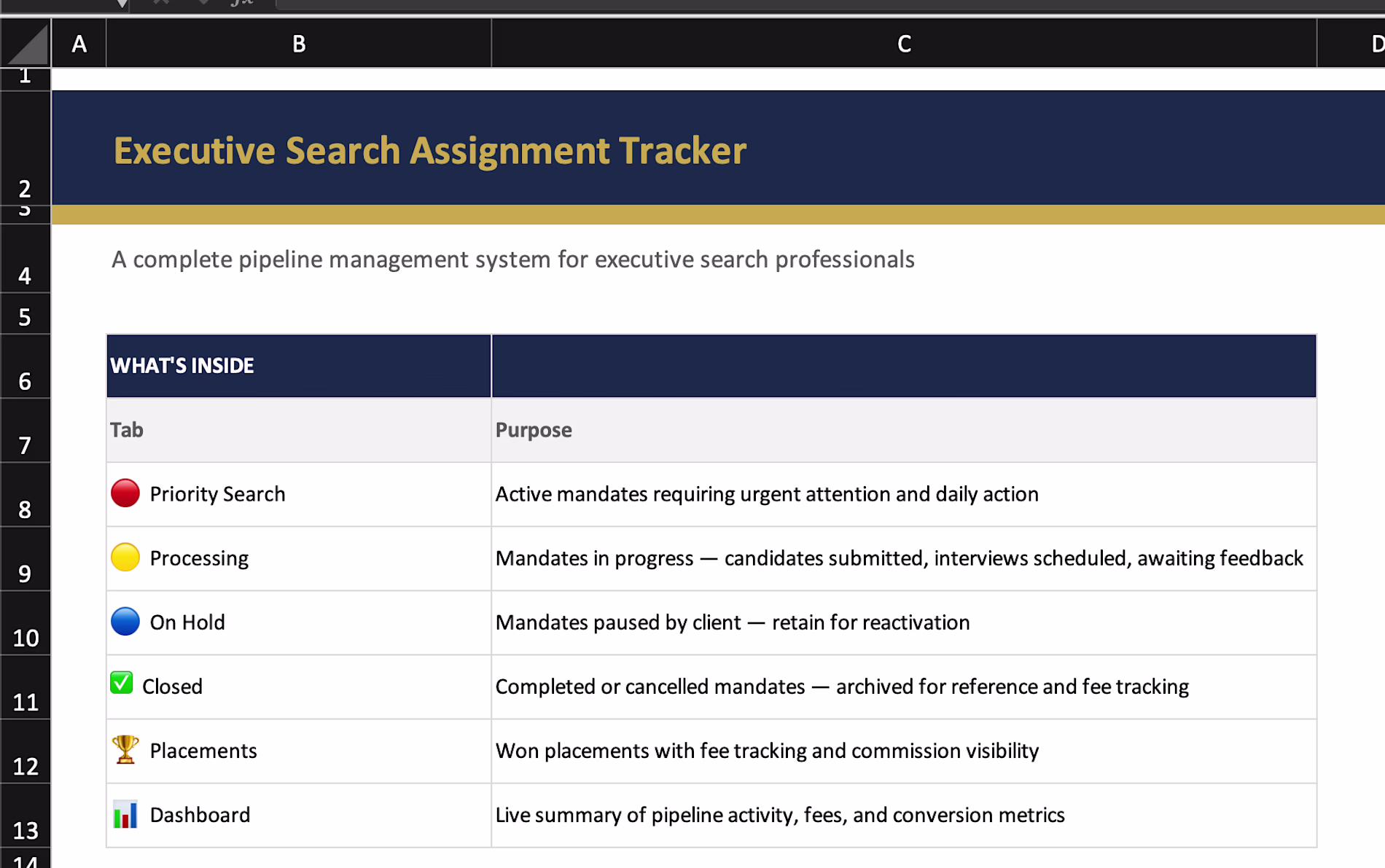The image size is (1385, 868).
Task: Click the trophy icon beside Placements
Action: [125, 749]
